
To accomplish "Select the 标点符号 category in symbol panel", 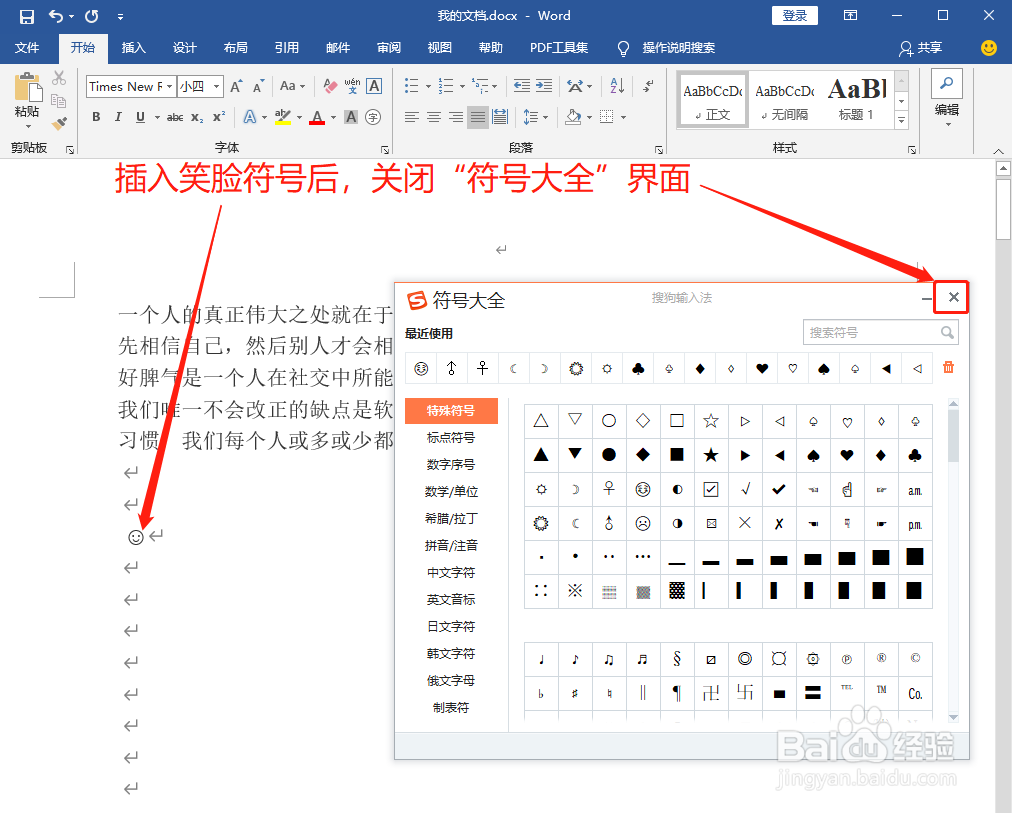I will [x=452, y=437].
